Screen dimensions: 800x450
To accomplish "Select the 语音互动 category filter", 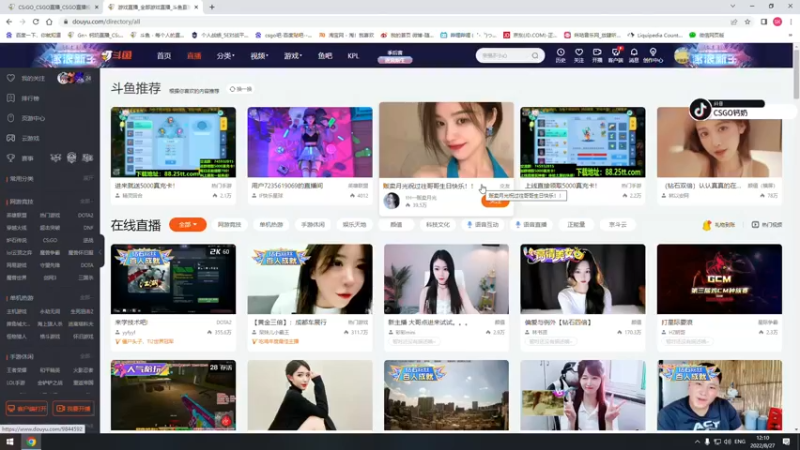I will click(x=482, y=224).
